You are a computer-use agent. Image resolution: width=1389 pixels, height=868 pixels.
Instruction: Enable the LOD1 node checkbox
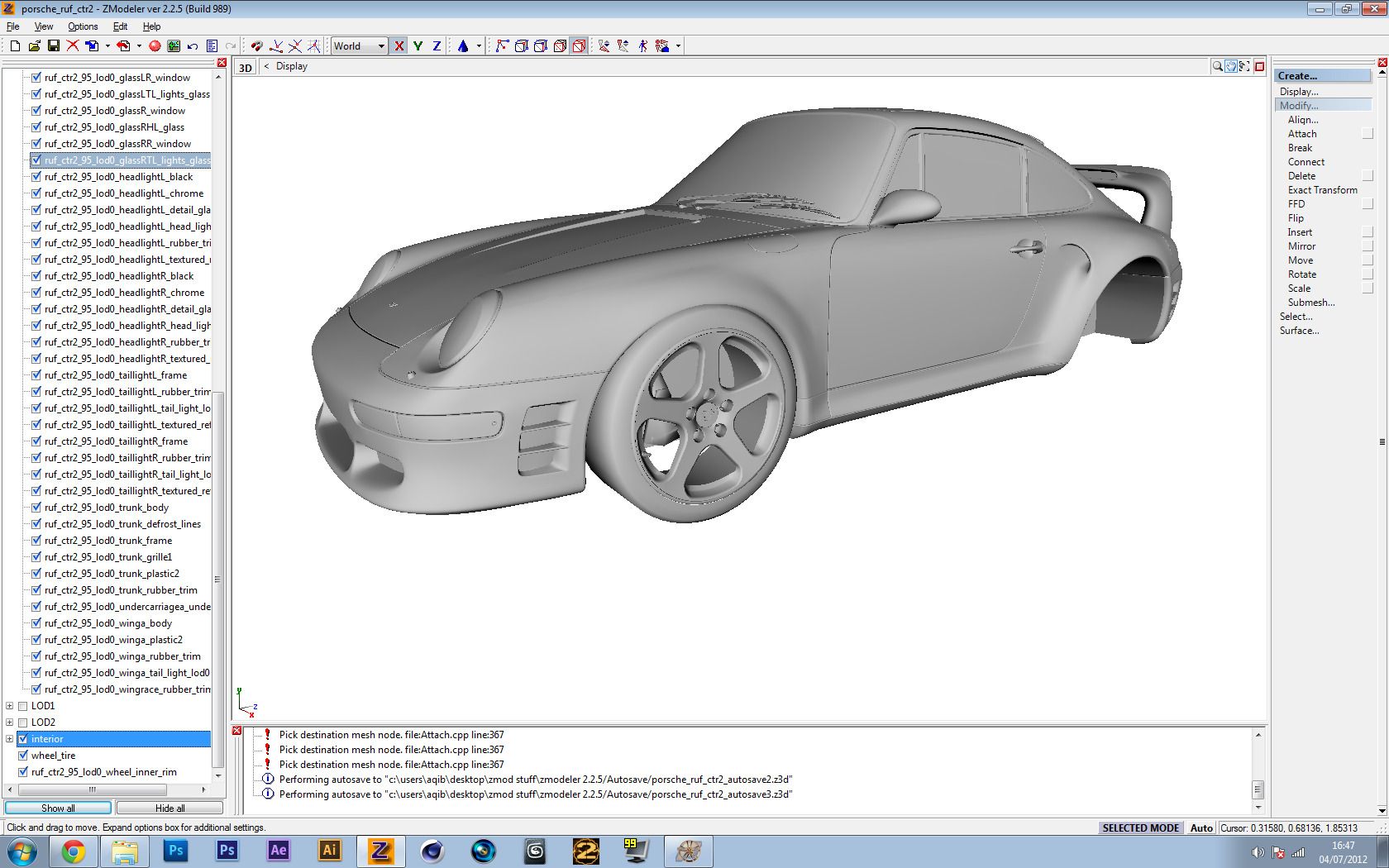pyautogui.click(x=23, y=706)
